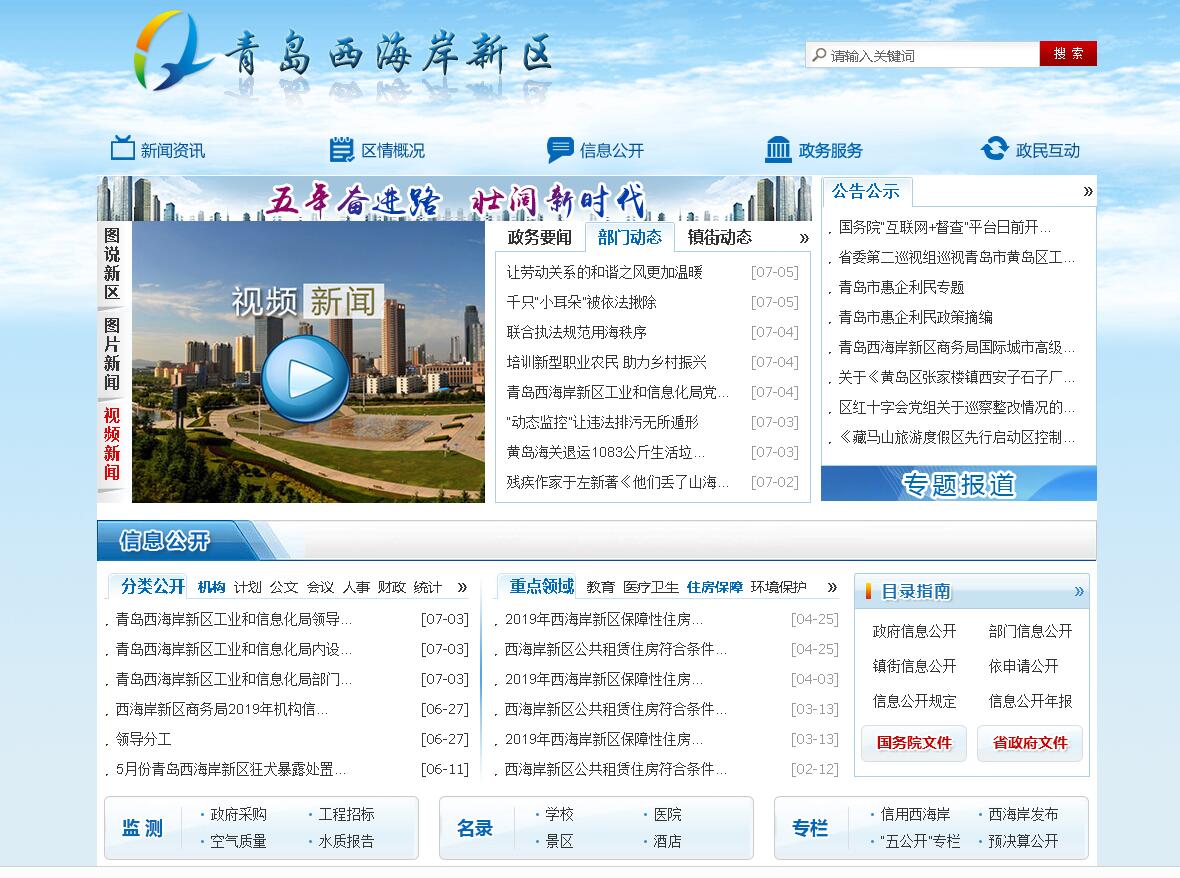Click the 政民互动 refresh arrows icon

pos(995,149)
